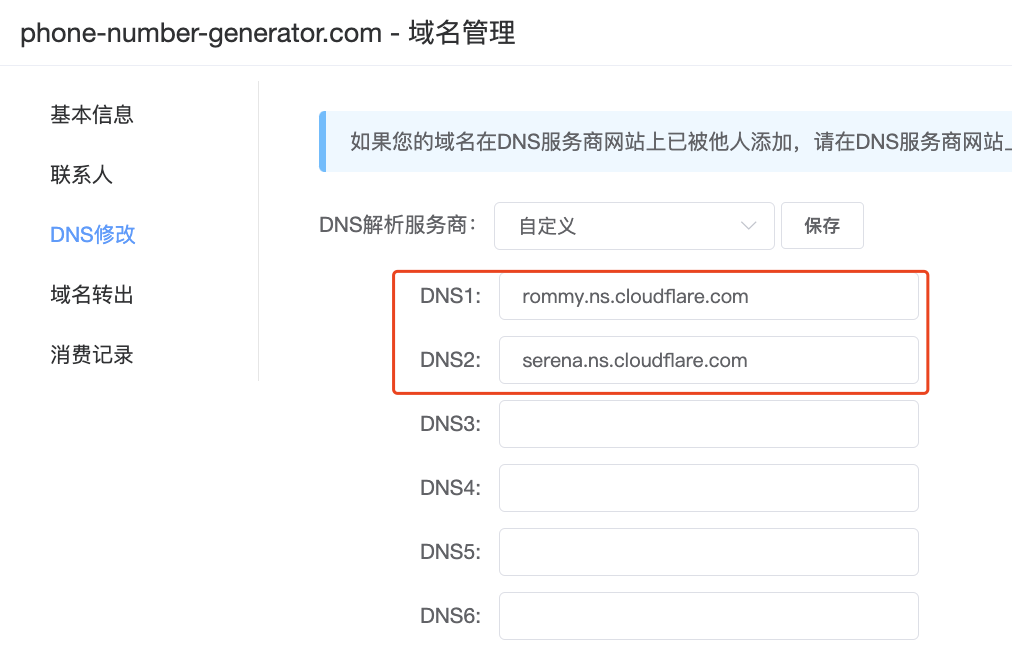Click into the empty DNS3 input
The image size is (1012, 653).
708,424
